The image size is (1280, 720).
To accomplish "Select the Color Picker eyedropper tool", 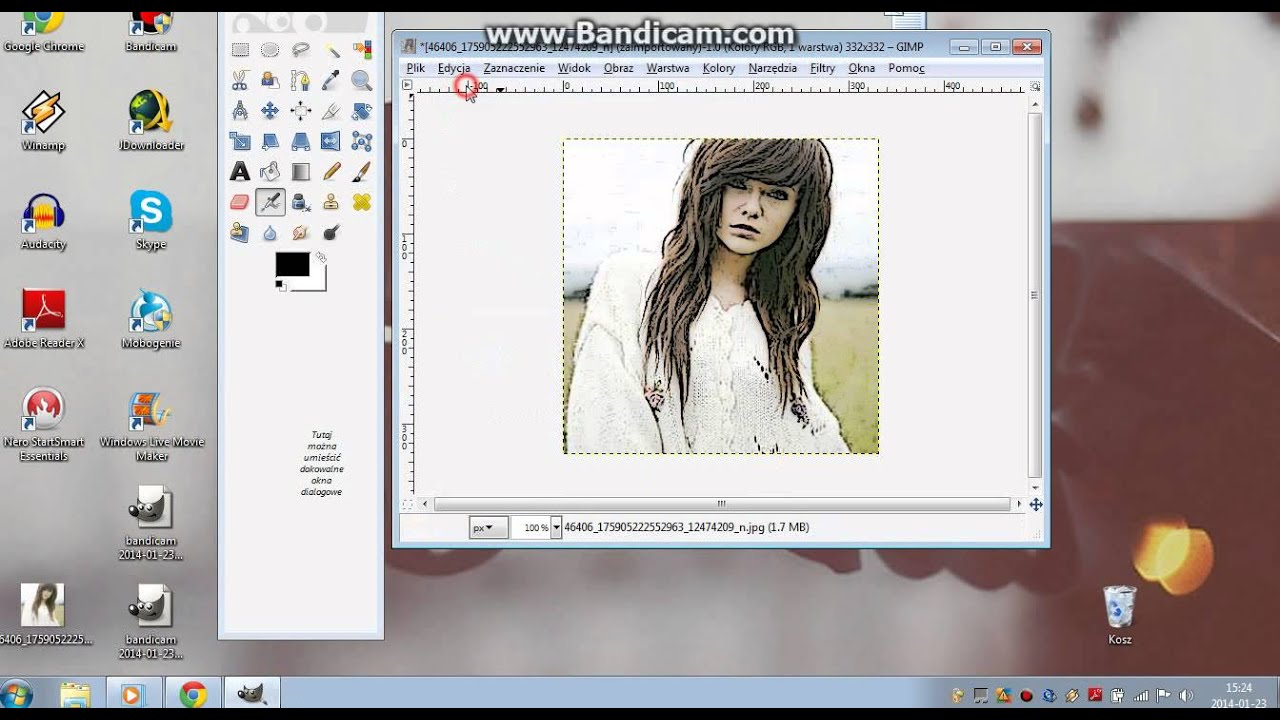I will point(331,81).
